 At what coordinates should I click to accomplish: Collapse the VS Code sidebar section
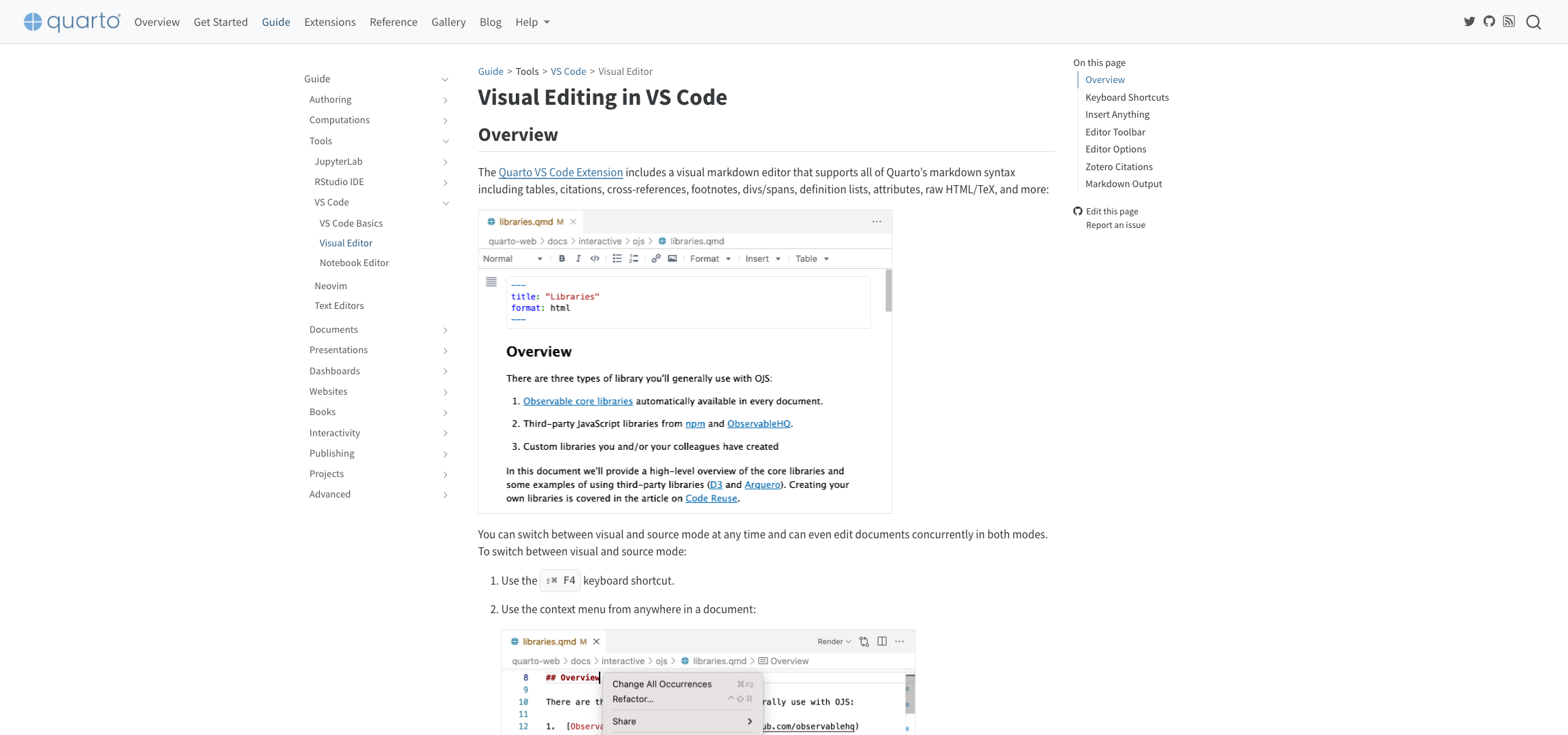click(445, 203)
